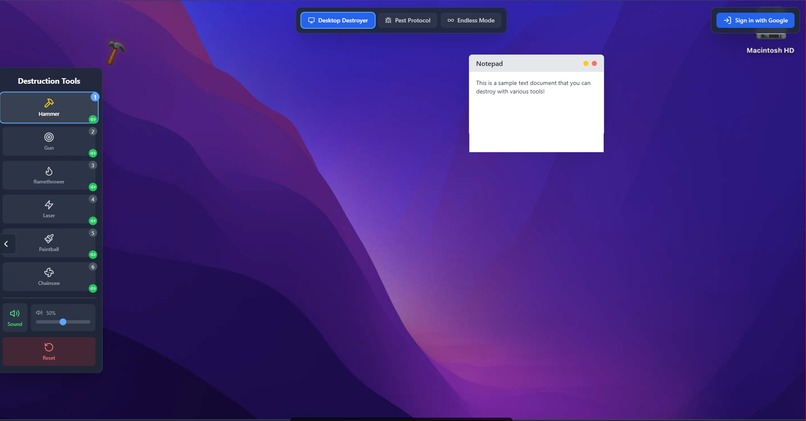Click the Sign in with Google button
The image size is (806, 421).
click(755, 21)
